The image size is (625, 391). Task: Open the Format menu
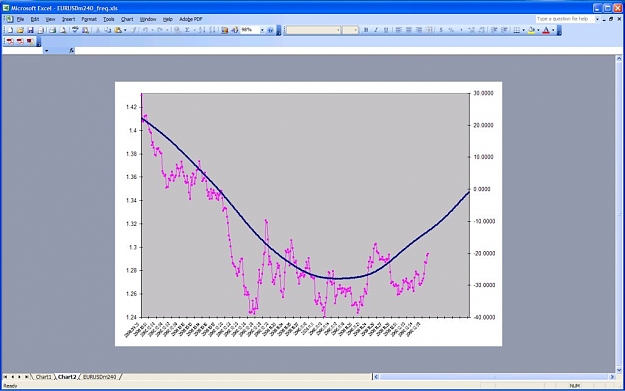pos(89,19)
